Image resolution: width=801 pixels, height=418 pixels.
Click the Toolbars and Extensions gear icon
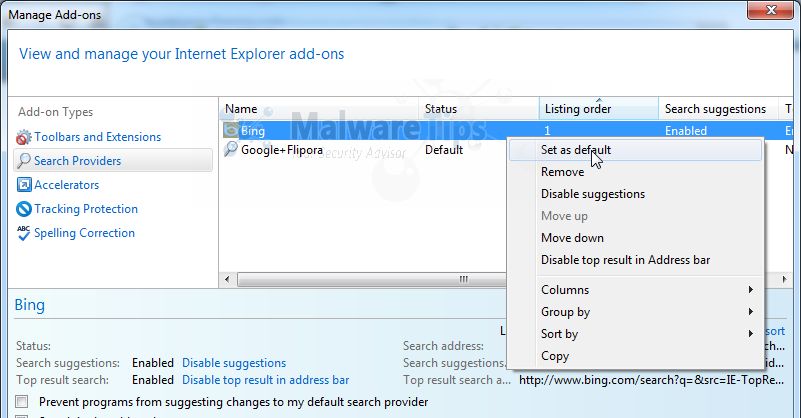point(23,137)
